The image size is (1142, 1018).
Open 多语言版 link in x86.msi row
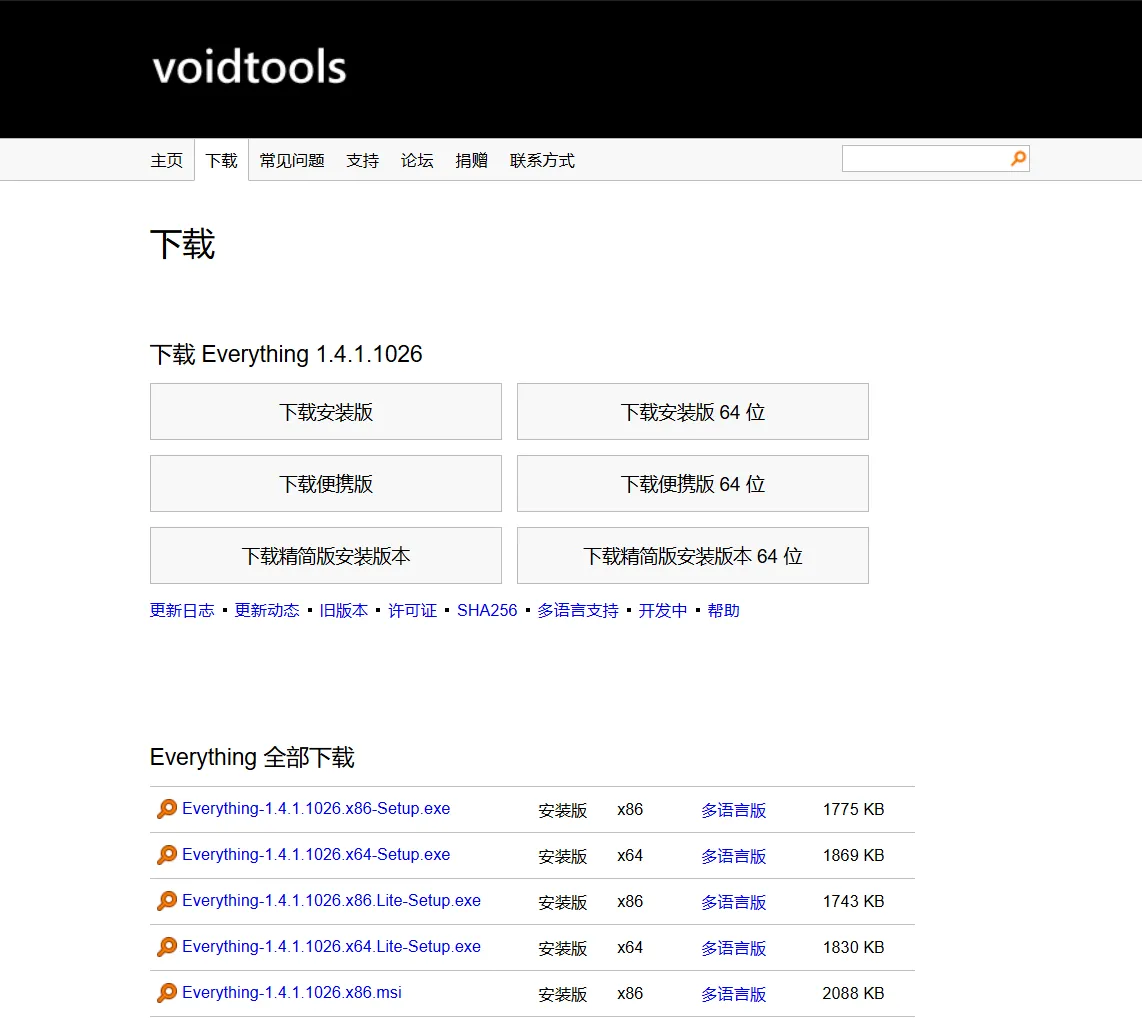[733, 993]
